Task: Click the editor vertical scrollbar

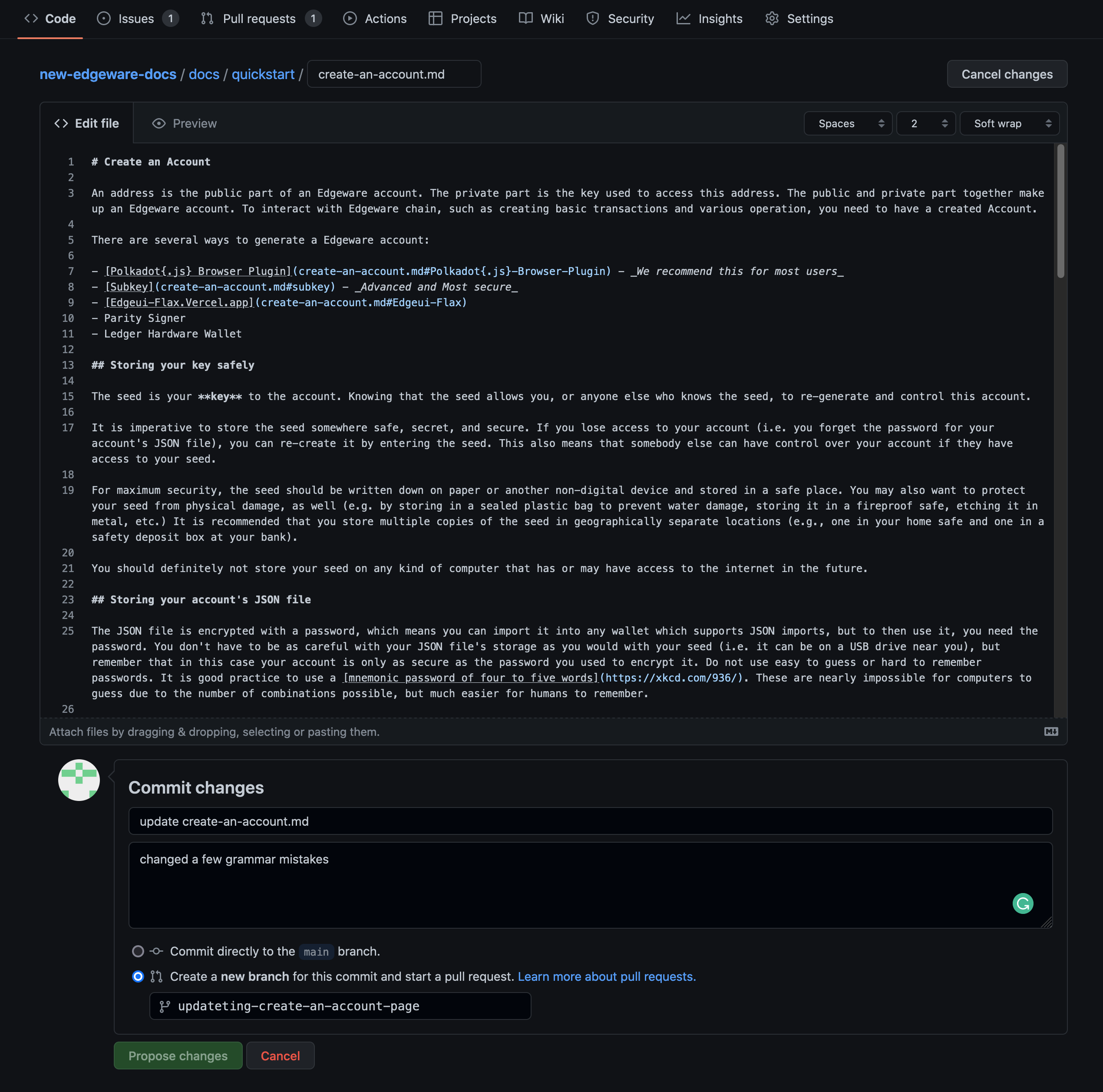Action: pos(1060,211)
